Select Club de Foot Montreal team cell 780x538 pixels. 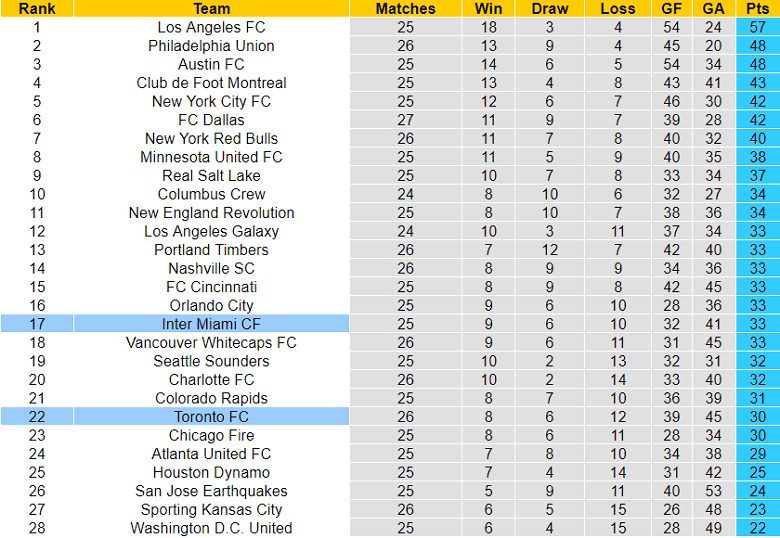coord(211,83)
